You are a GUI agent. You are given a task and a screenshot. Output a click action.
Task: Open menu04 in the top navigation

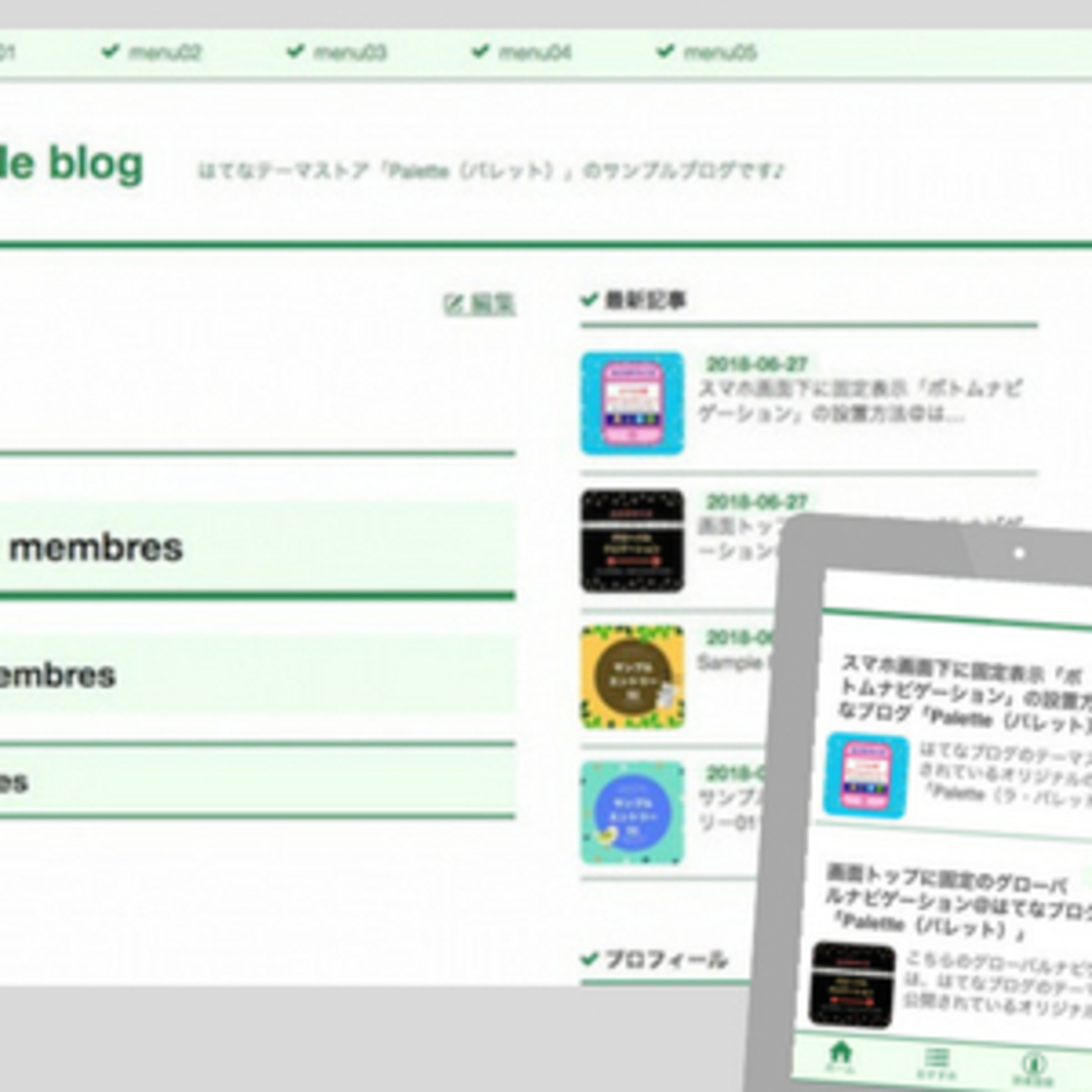point(535,53)
